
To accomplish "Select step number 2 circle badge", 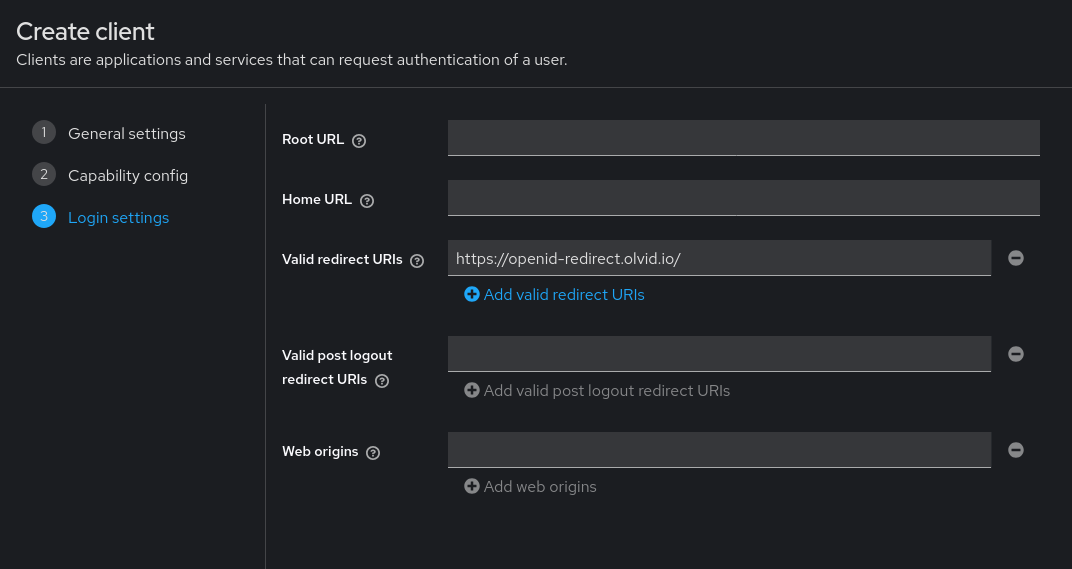I will 44,174.
